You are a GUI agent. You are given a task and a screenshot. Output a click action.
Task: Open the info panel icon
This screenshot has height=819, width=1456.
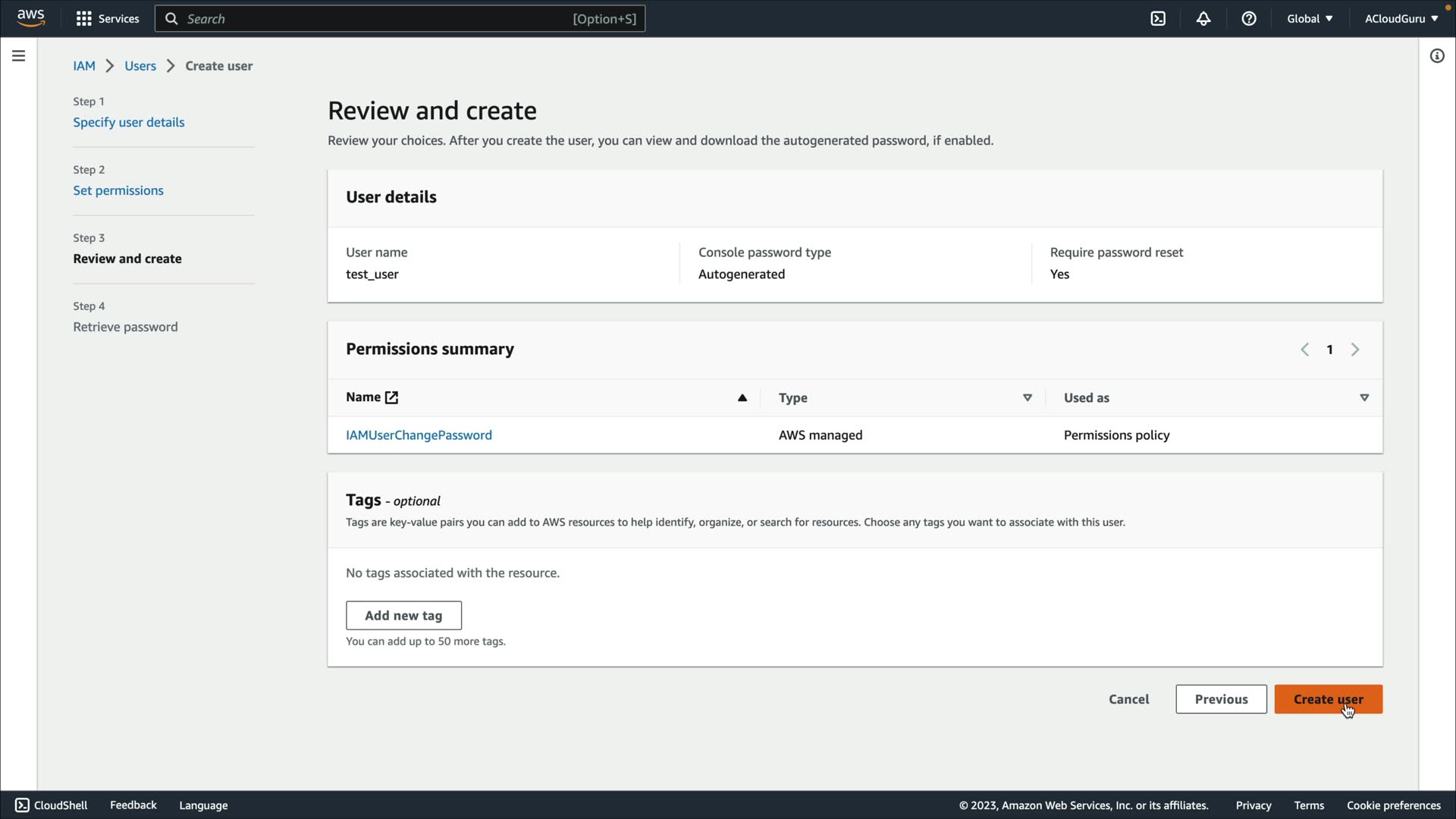tap(1437, 56)
